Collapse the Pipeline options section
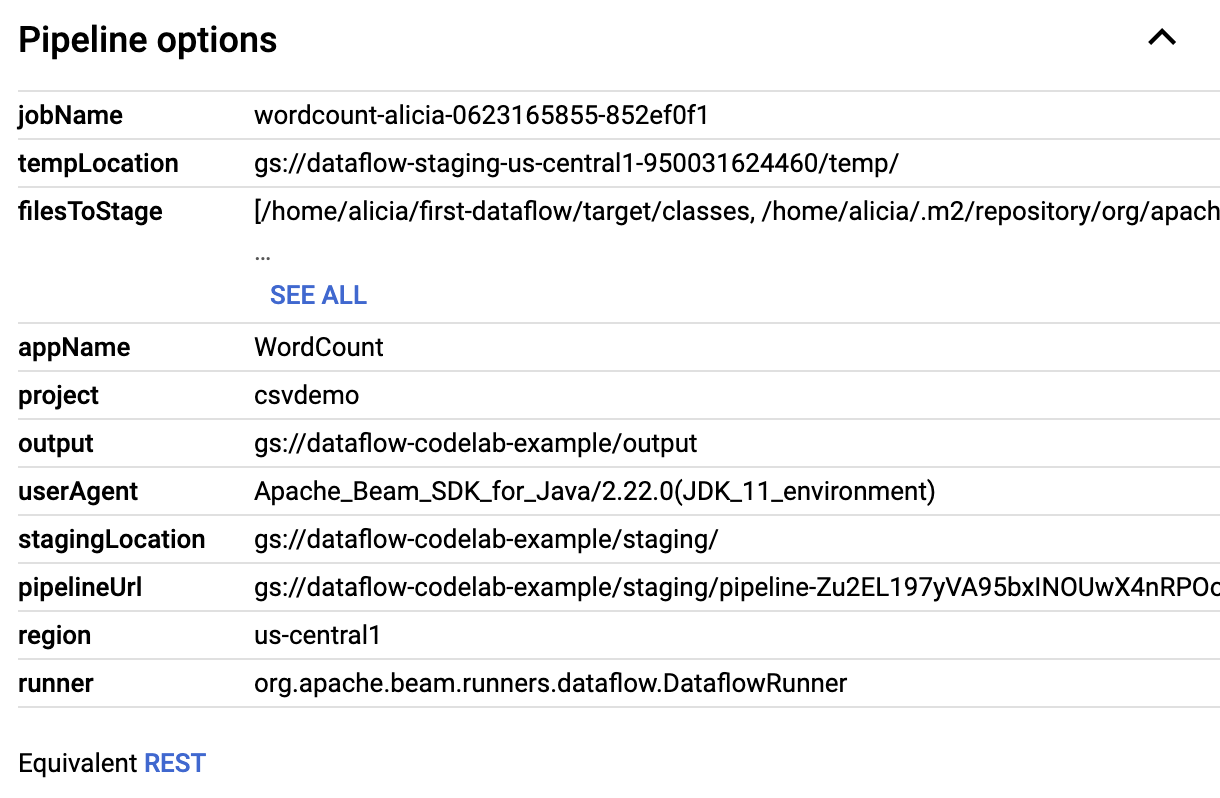Screen dimensions: 1220x798 [x=1162, y=39]
